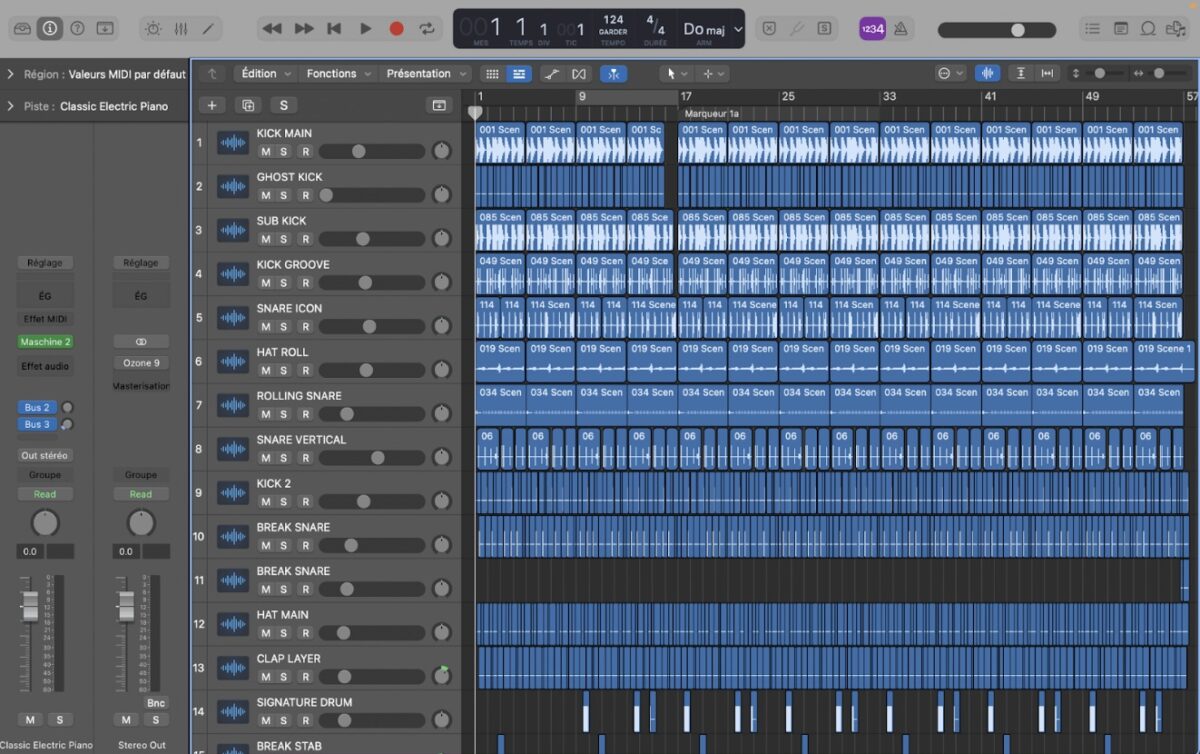Click the Bnc bounce button
Screen dimensions: 1200x754
(156, 703)
